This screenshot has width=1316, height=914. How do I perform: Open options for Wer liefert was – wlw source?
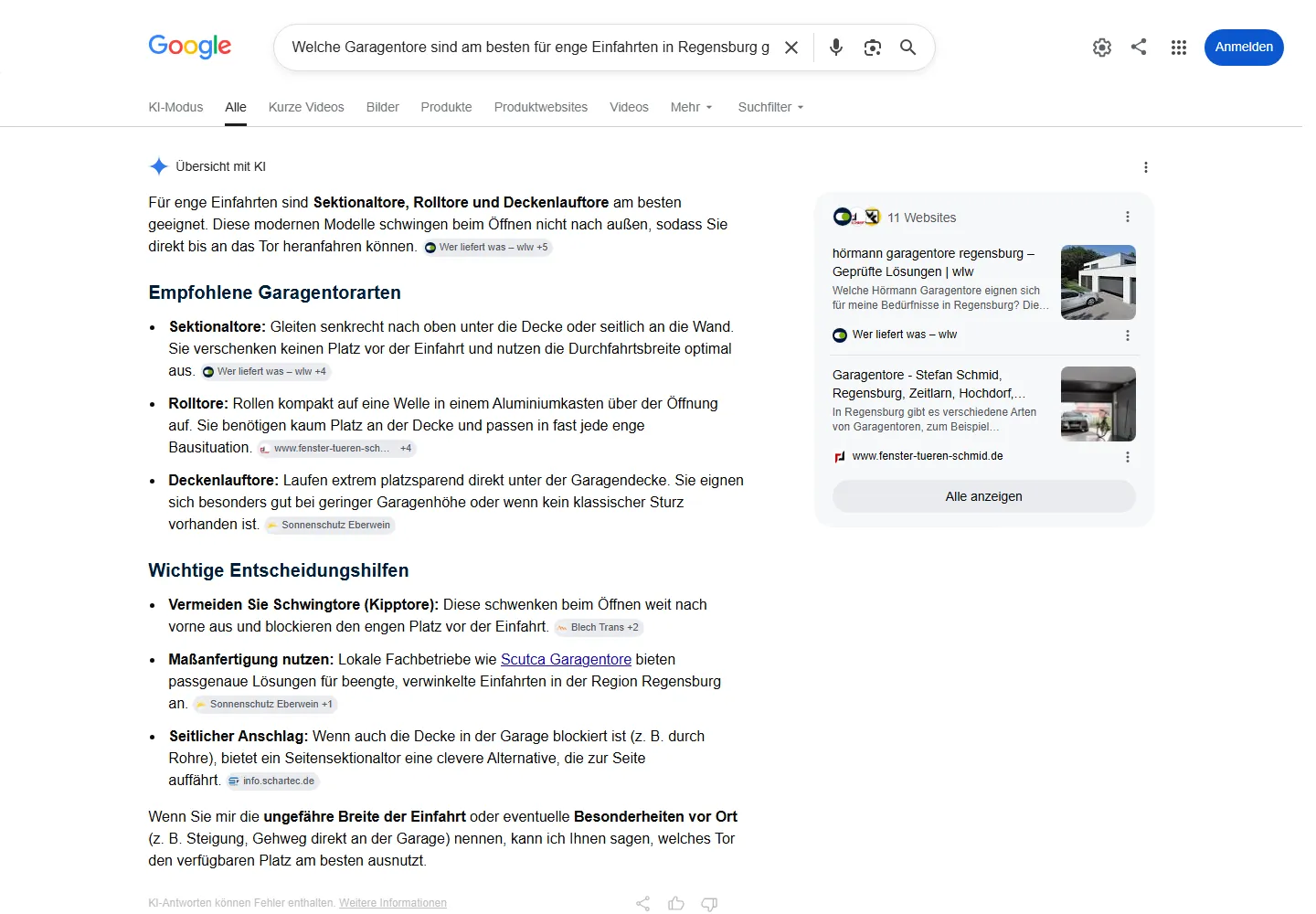[1127, 335]
